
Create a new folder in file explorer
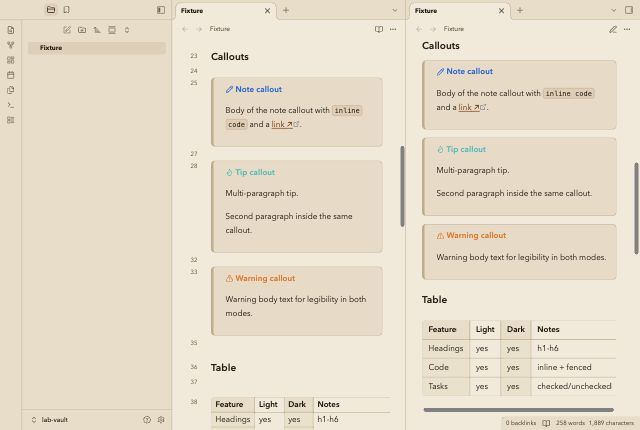pyautogui.click(x=82, y=30)
